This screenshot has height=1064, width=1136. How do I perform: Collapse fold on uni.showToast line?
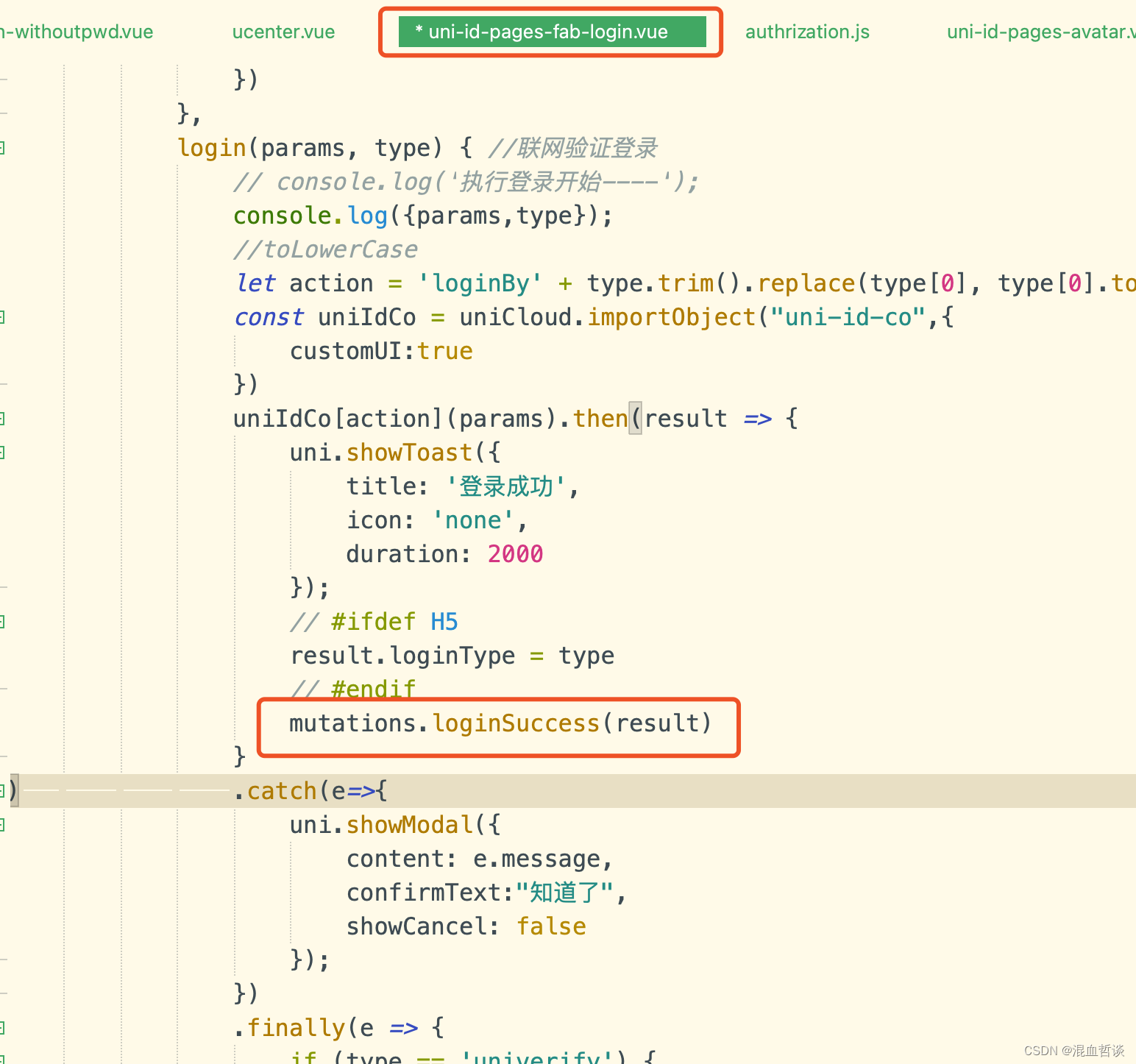click(2, 453)
